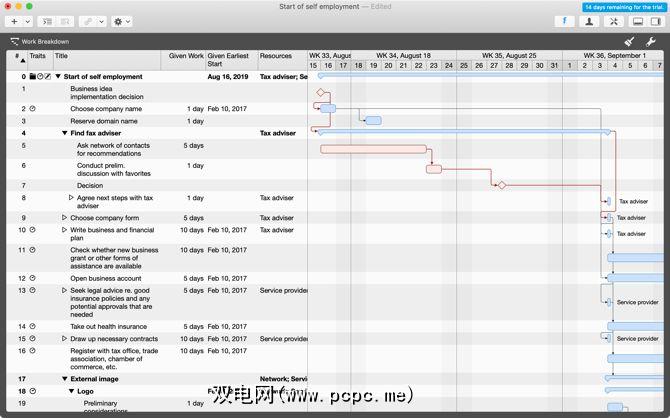Click clock trait icon for Choose company name
The height and width of the screenshot is (418, 670).
(32, 109)
